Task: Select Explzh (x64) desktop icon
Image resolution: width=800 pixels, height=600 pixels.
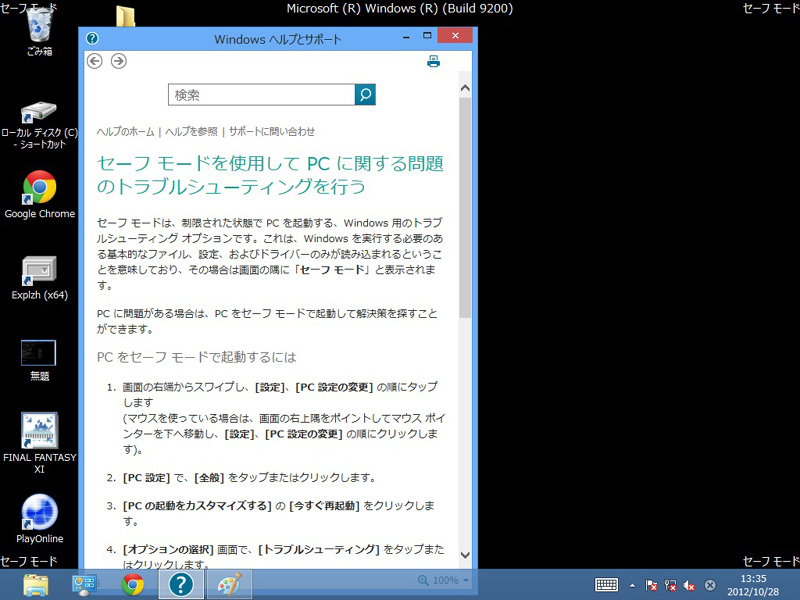Action: pyautogui.click(x=40, y=278)
